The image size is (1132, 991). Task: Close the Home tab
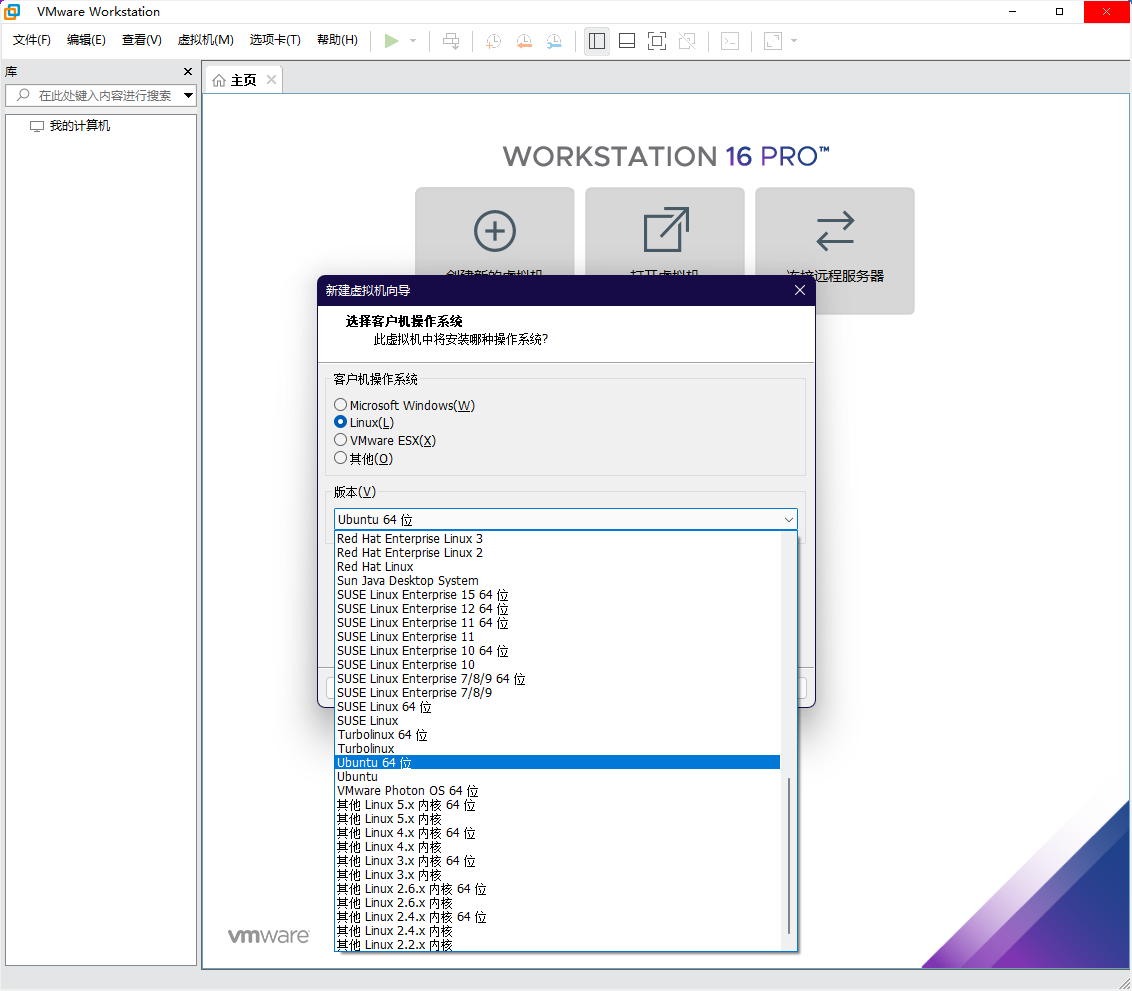coord(271,79)
